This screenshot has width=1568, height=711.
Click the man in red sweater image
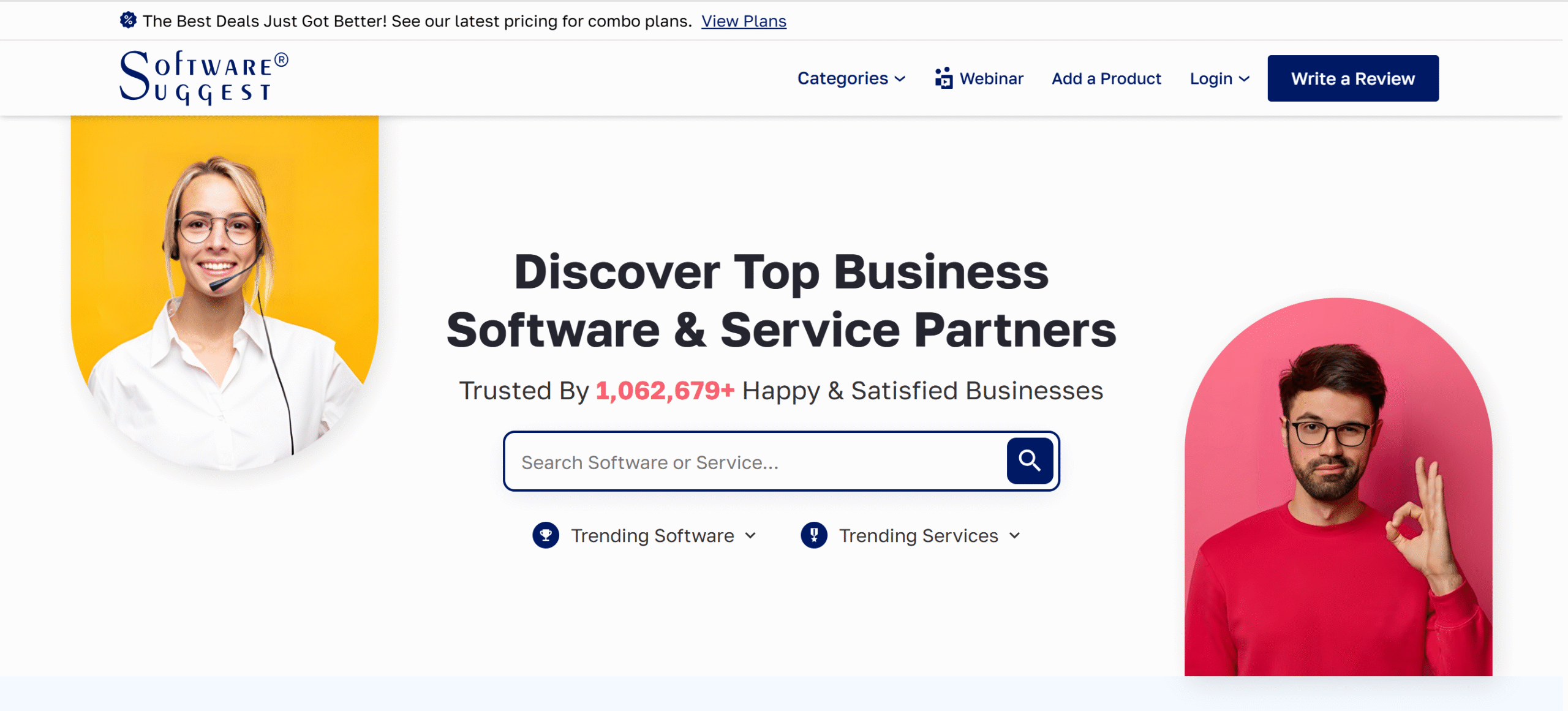(x=1338, y=487)
